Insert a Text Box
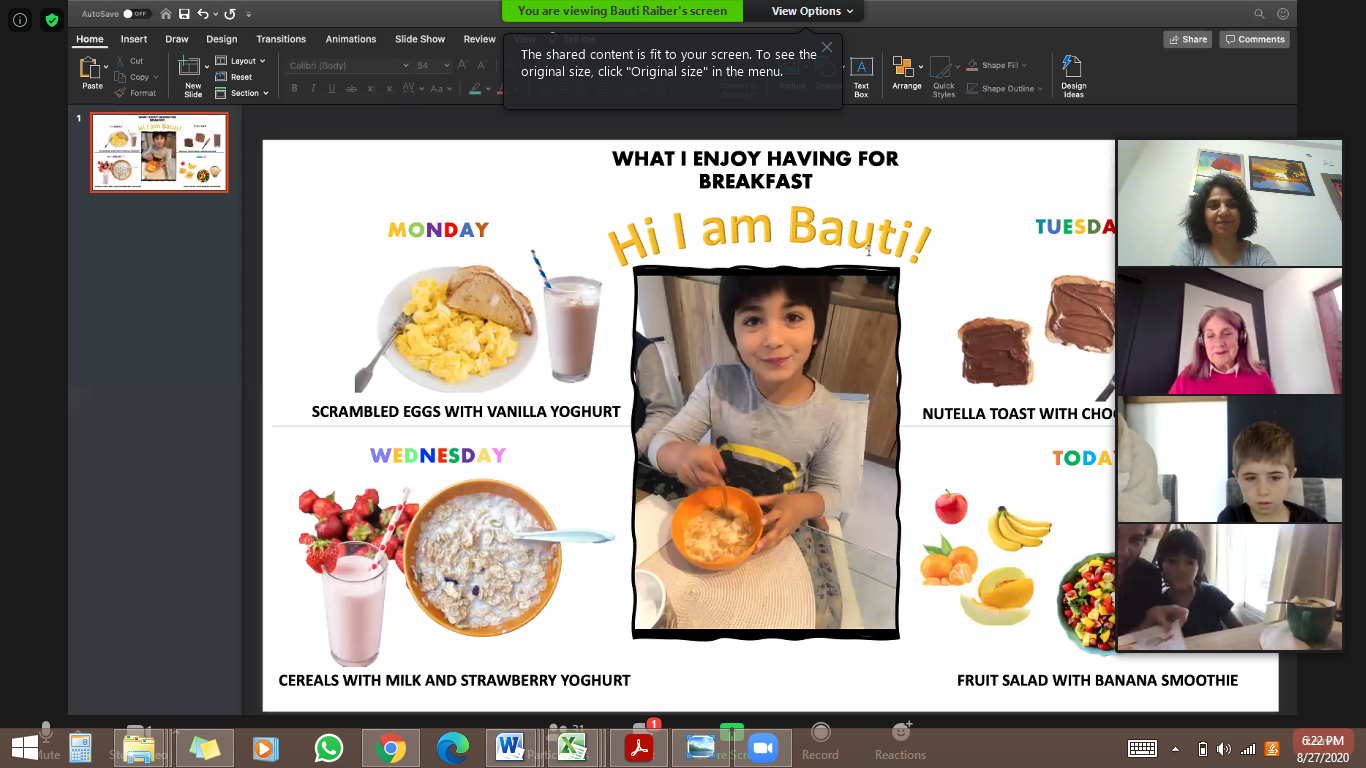 (861, 74)
